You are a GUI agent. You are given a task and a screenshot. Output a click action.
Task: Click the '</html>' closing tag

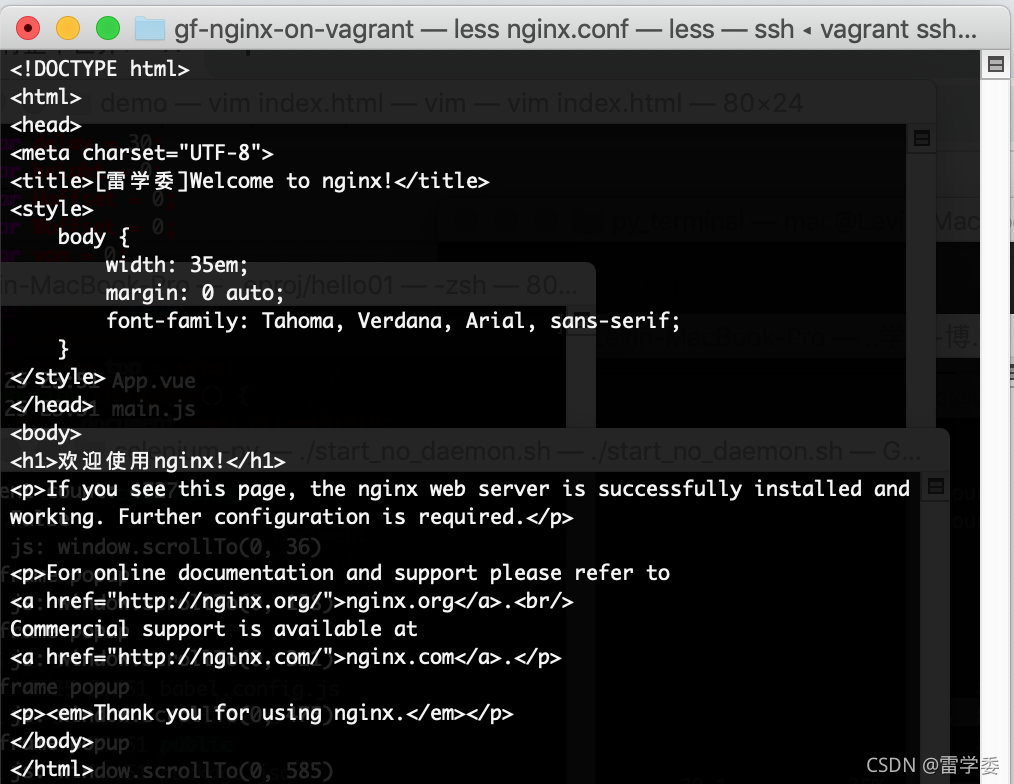(x=52, y=769)
